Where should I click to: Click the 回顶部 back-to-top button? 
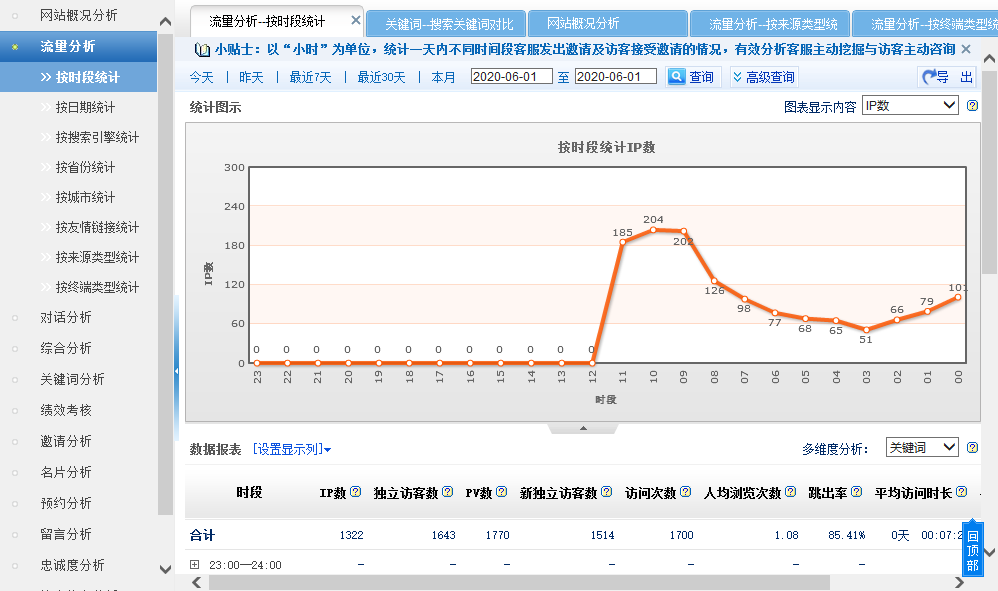coord(972,551)
